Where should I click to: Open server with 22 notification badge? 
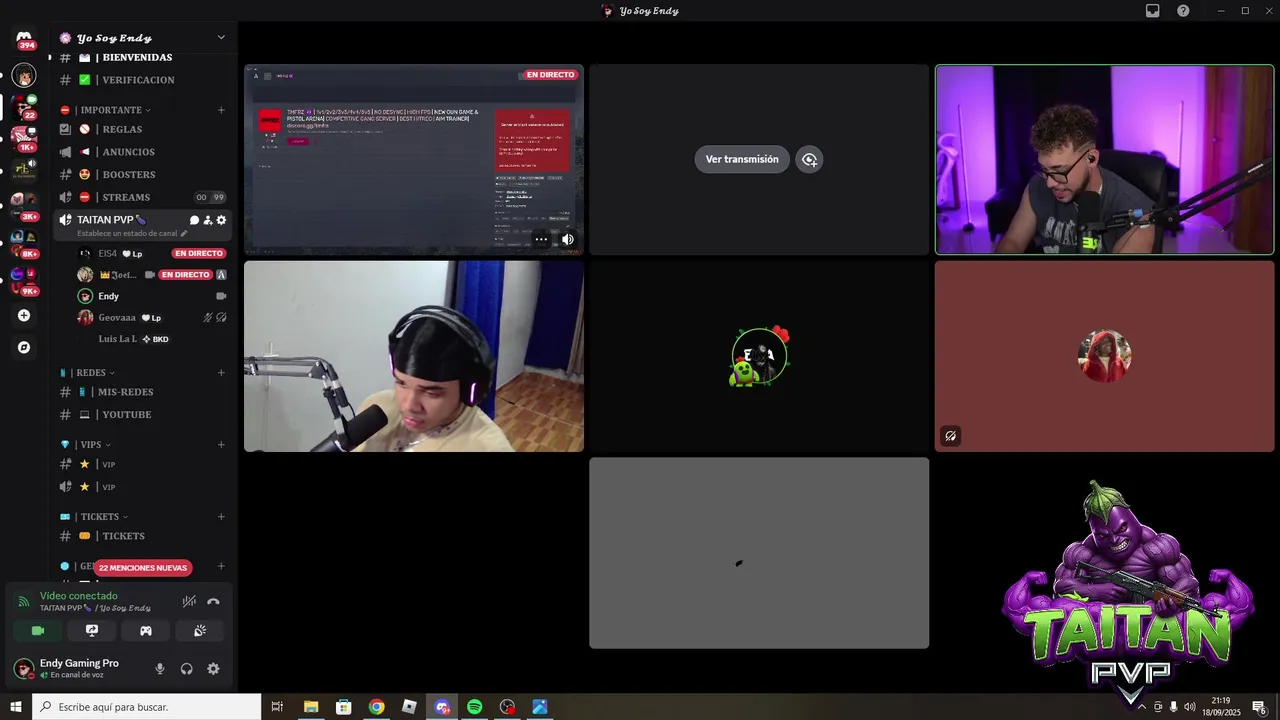[24, 107]
